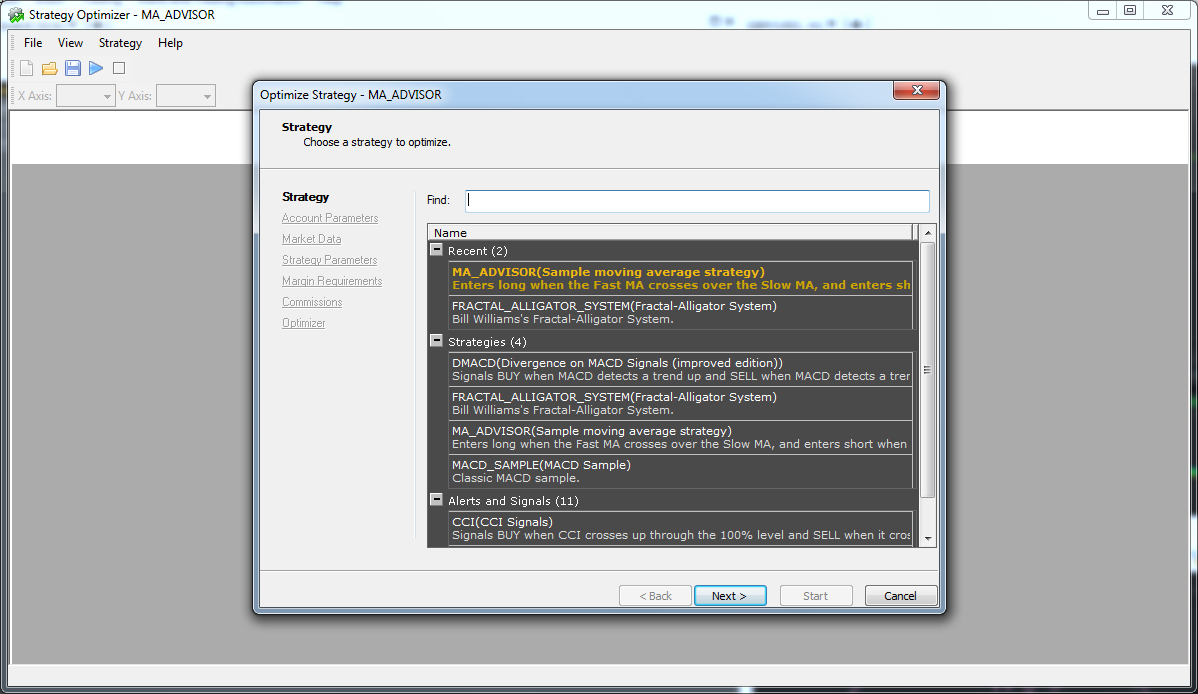Click the Open folder toolbar icon
The height and width of the screenshot is (694, 1198).
(x=49, y=68)
